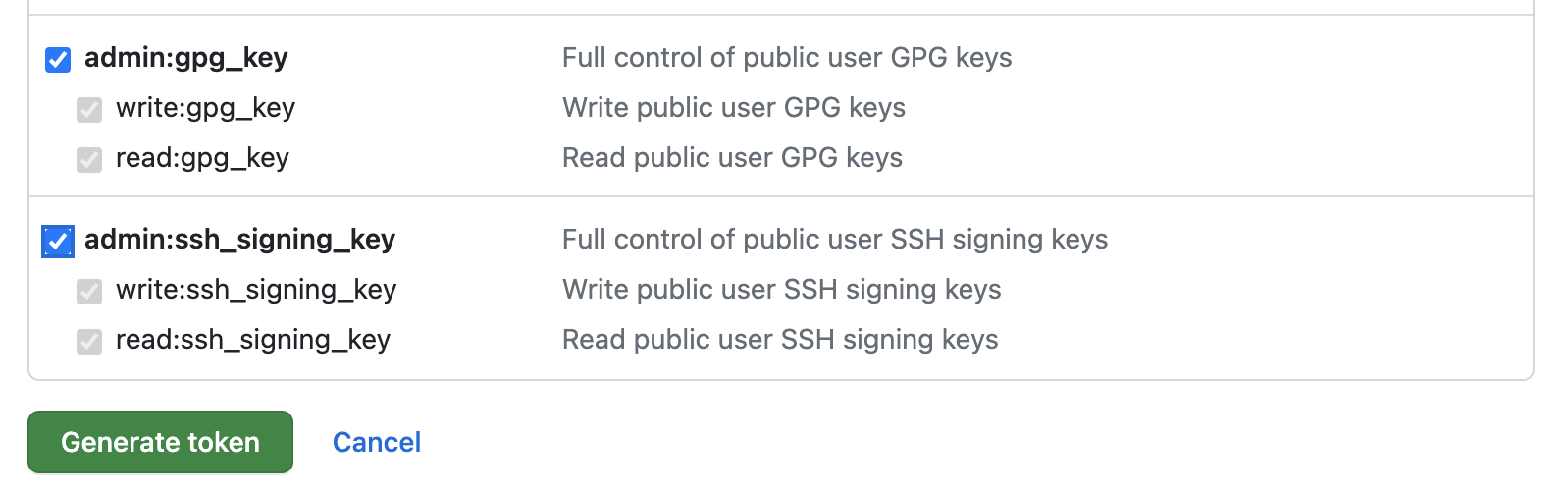Screen dimensions: 1568x497
Task: Uncheck the admin:gpg_key checkbox
Action: pos(58,60)
